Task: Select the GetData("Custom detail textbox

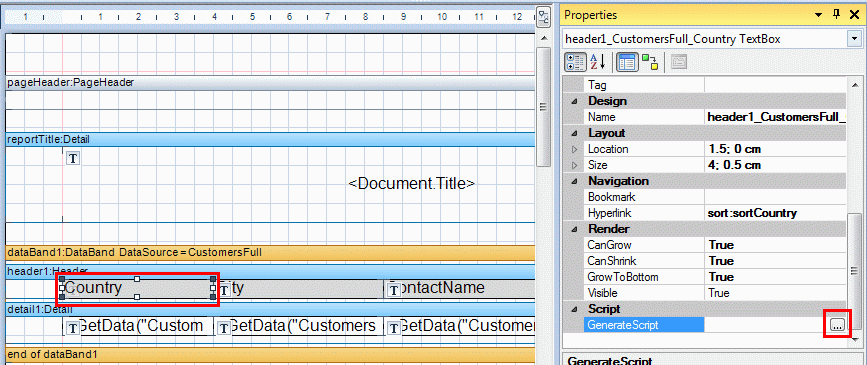Action: (x=138, y=326)
